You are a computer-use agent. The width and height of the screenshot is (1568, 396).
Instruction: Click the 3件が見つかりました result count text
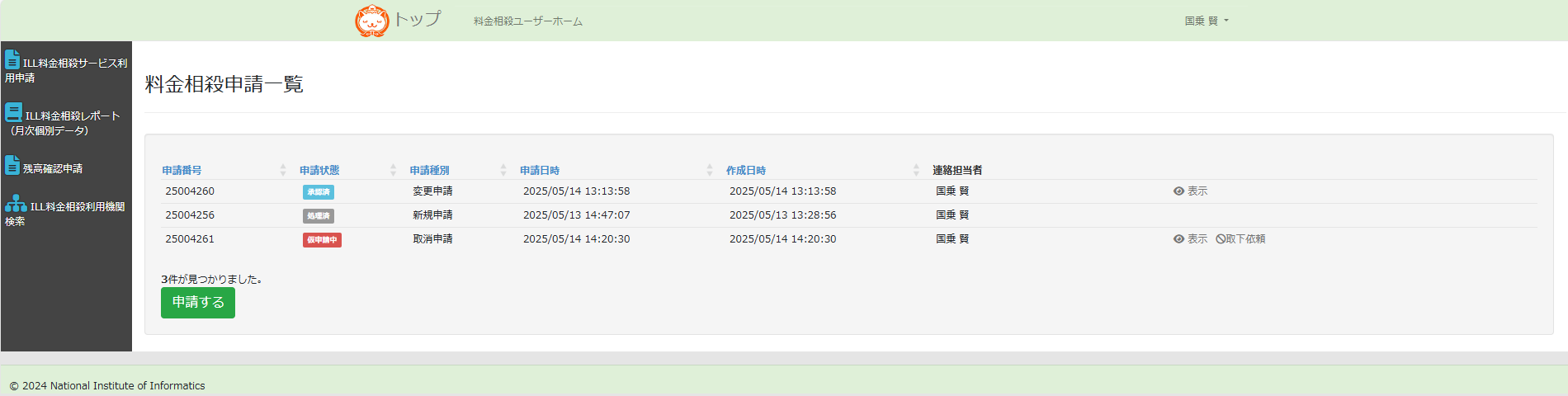pos(211,280)
